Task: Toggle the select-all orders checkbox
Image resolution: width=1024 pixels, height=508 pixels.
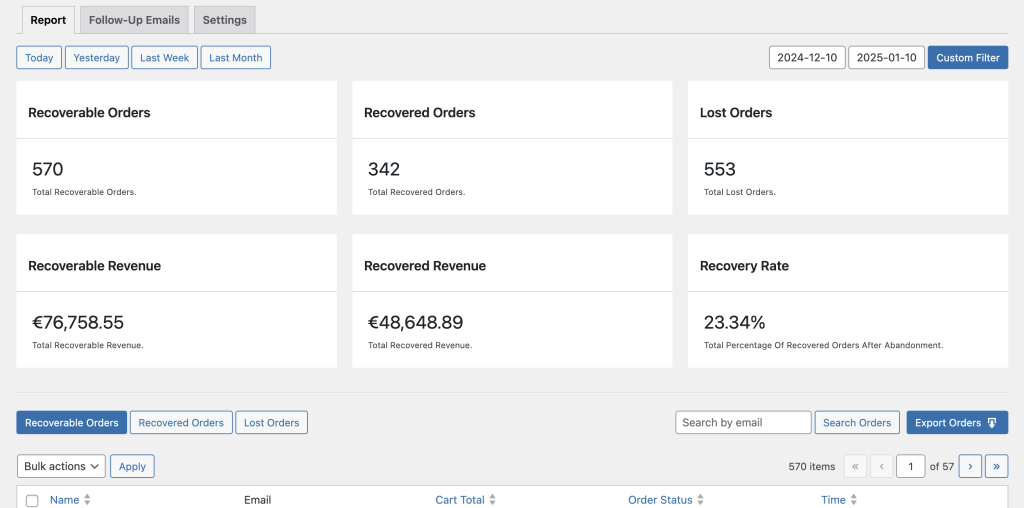Action: coord(32,500)
